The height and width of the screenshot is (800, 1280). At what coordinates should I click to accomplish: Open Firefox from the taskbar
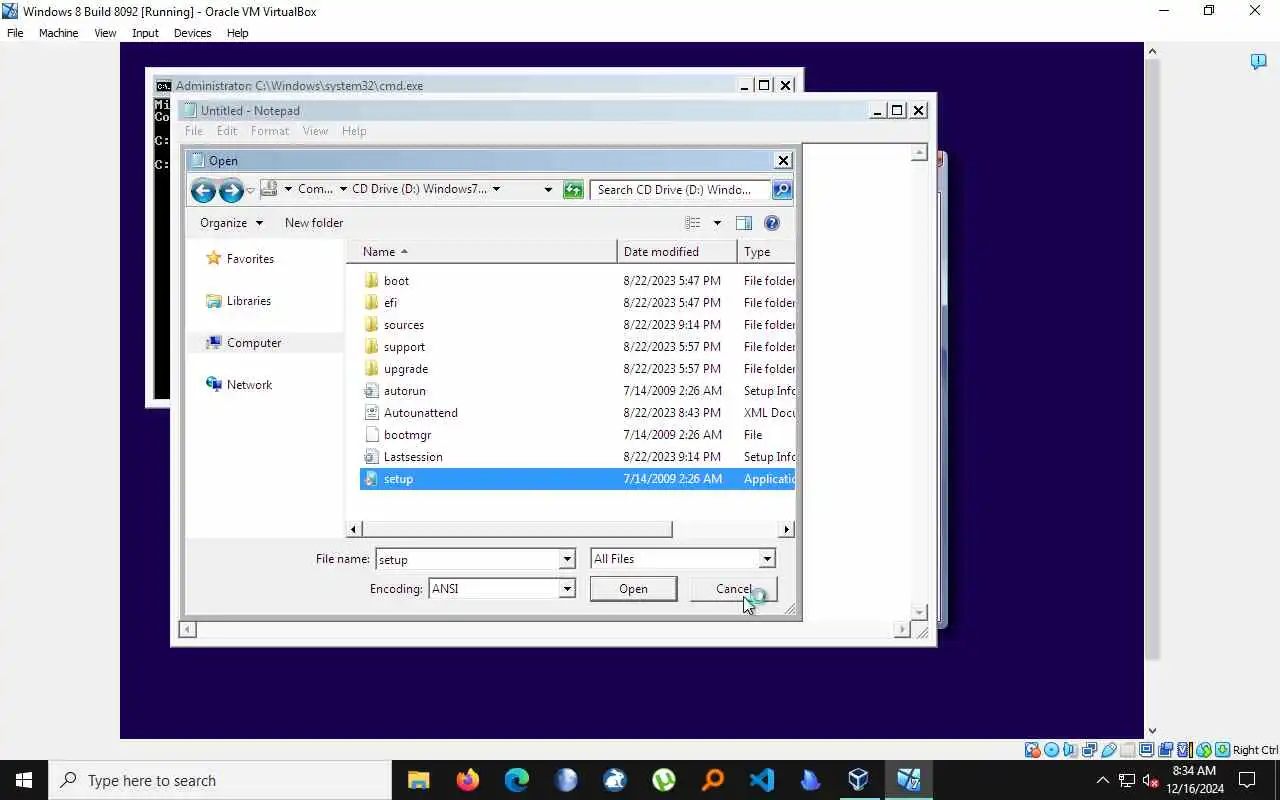pyautogui.click(x=467, y=780)
